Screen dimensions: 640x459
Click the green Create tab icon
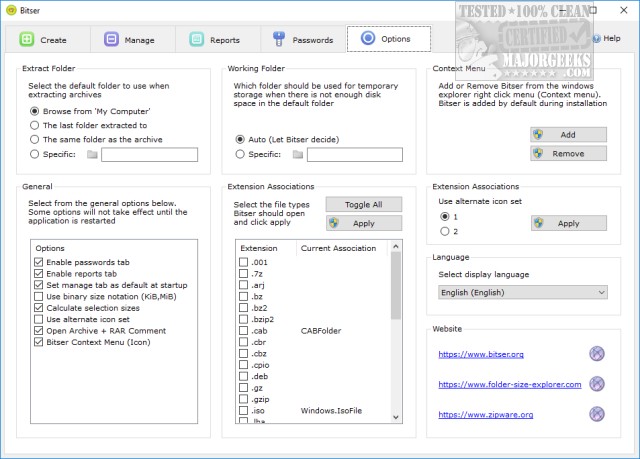[x=27, y=40]
